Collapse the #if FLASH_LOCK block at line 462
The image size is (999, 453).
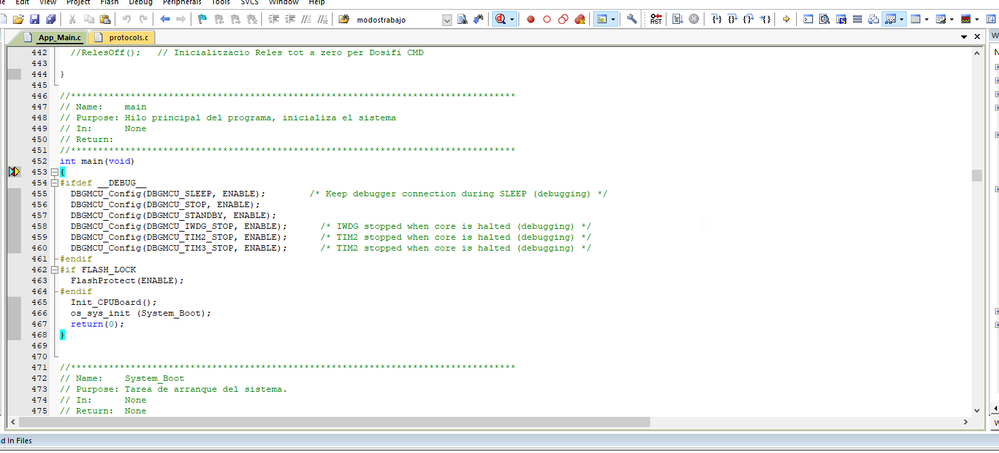pyautogui.click(x=54, y=270)
